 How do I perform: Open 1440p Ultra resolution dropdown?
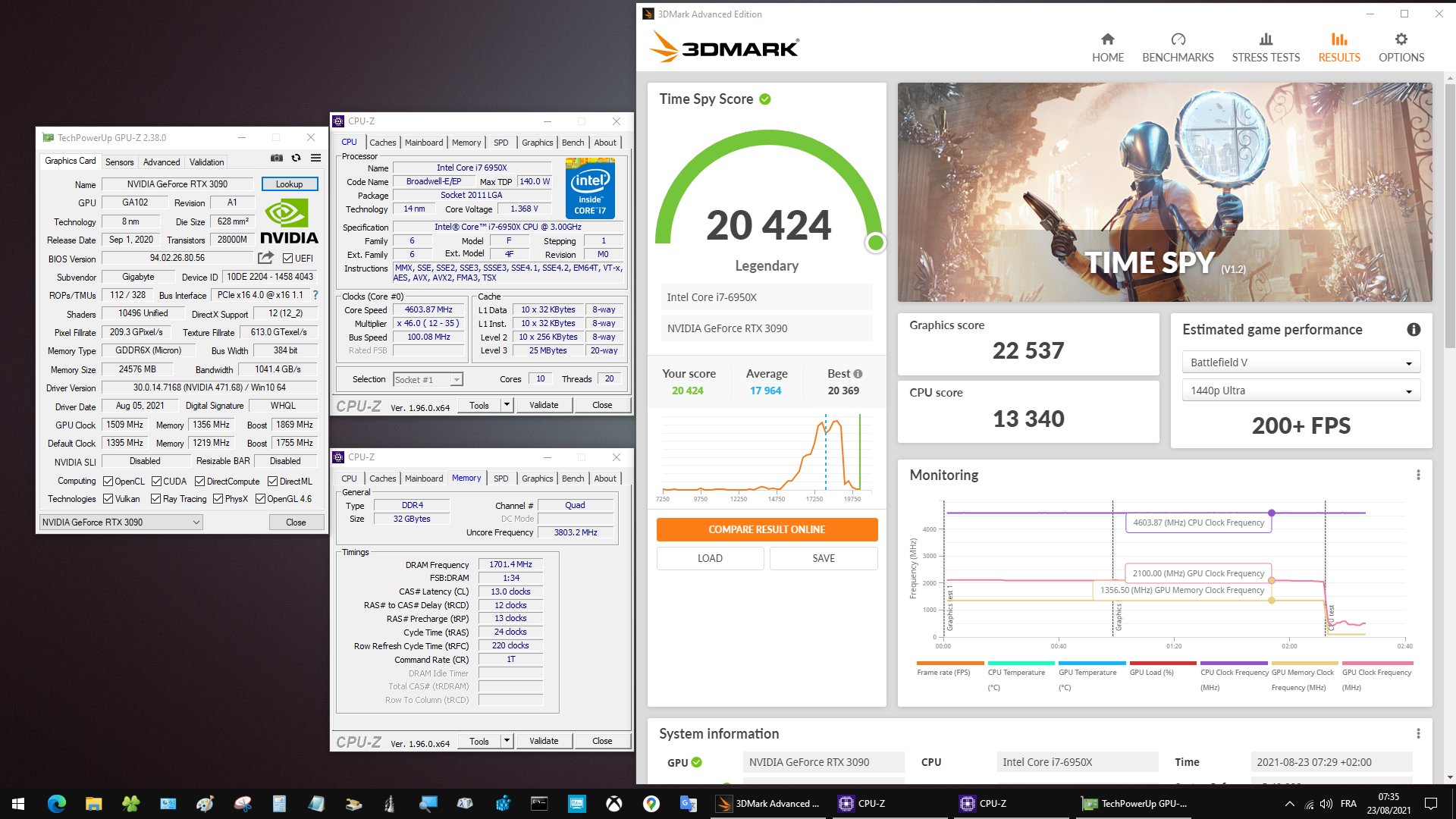(1301, 391)
